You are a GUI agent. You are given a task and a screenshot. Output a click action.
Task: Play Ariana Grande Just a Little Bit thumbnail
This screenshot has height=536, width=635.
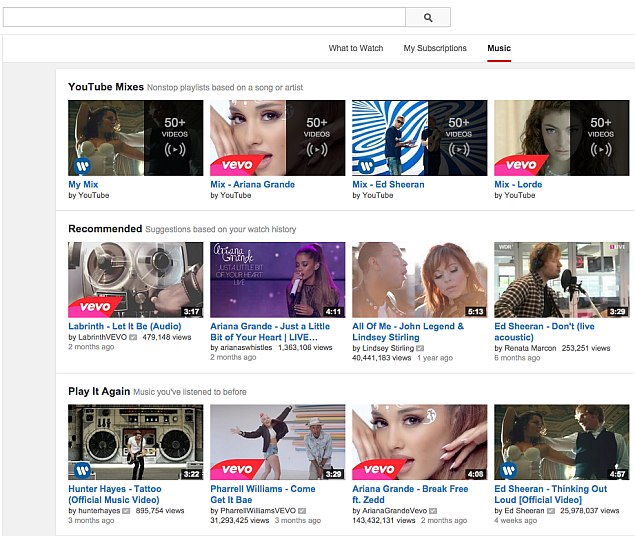pyautogui.click(x=277, y=279)
